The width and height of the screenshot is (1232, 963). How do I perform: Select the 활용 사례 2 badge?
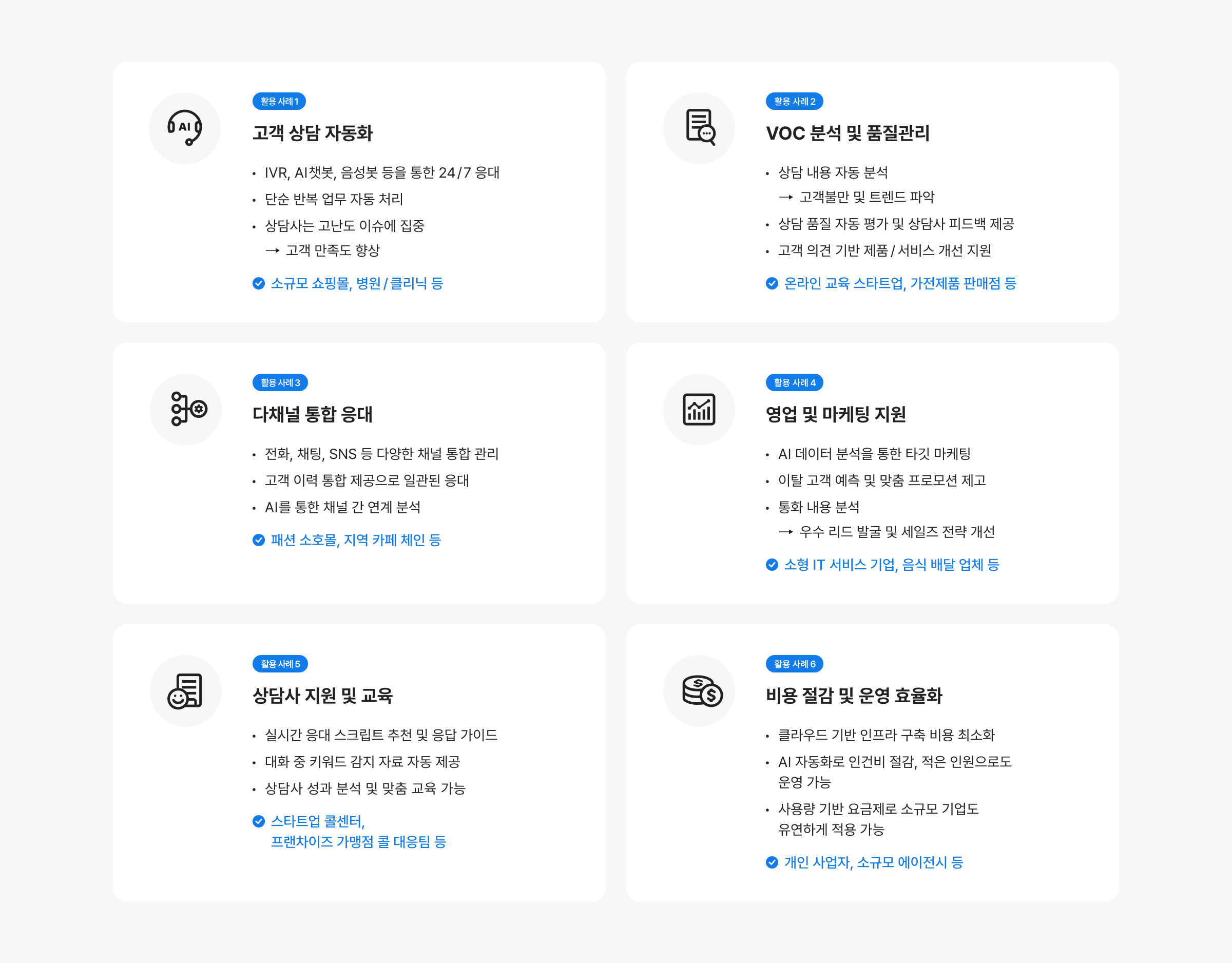click(794, 102)
